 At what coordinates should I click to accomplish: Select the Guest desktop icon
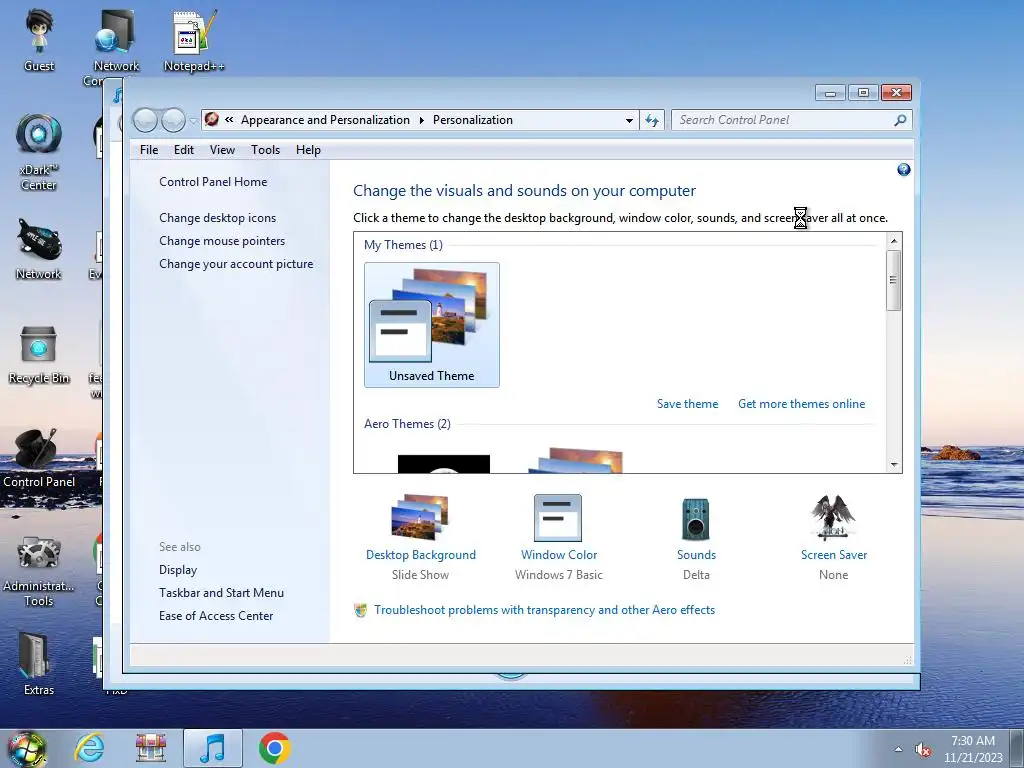39,40
